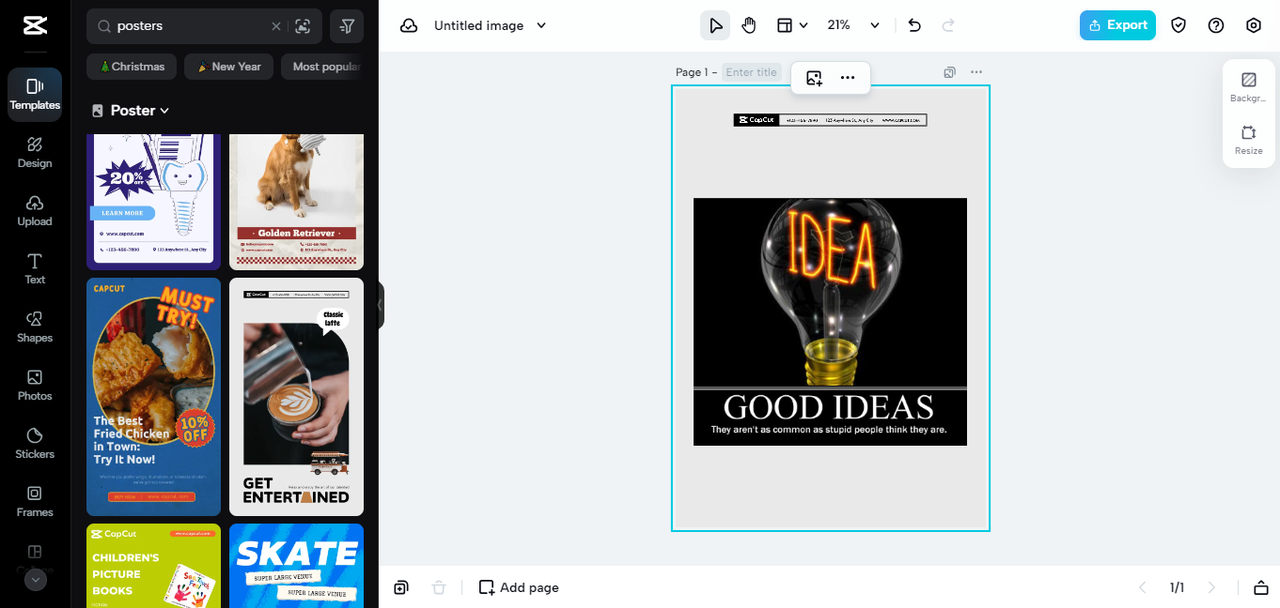The image size is (1280, 608).
Task: Click the add image icon in floating toolbar
Action: tap(814, 78)
